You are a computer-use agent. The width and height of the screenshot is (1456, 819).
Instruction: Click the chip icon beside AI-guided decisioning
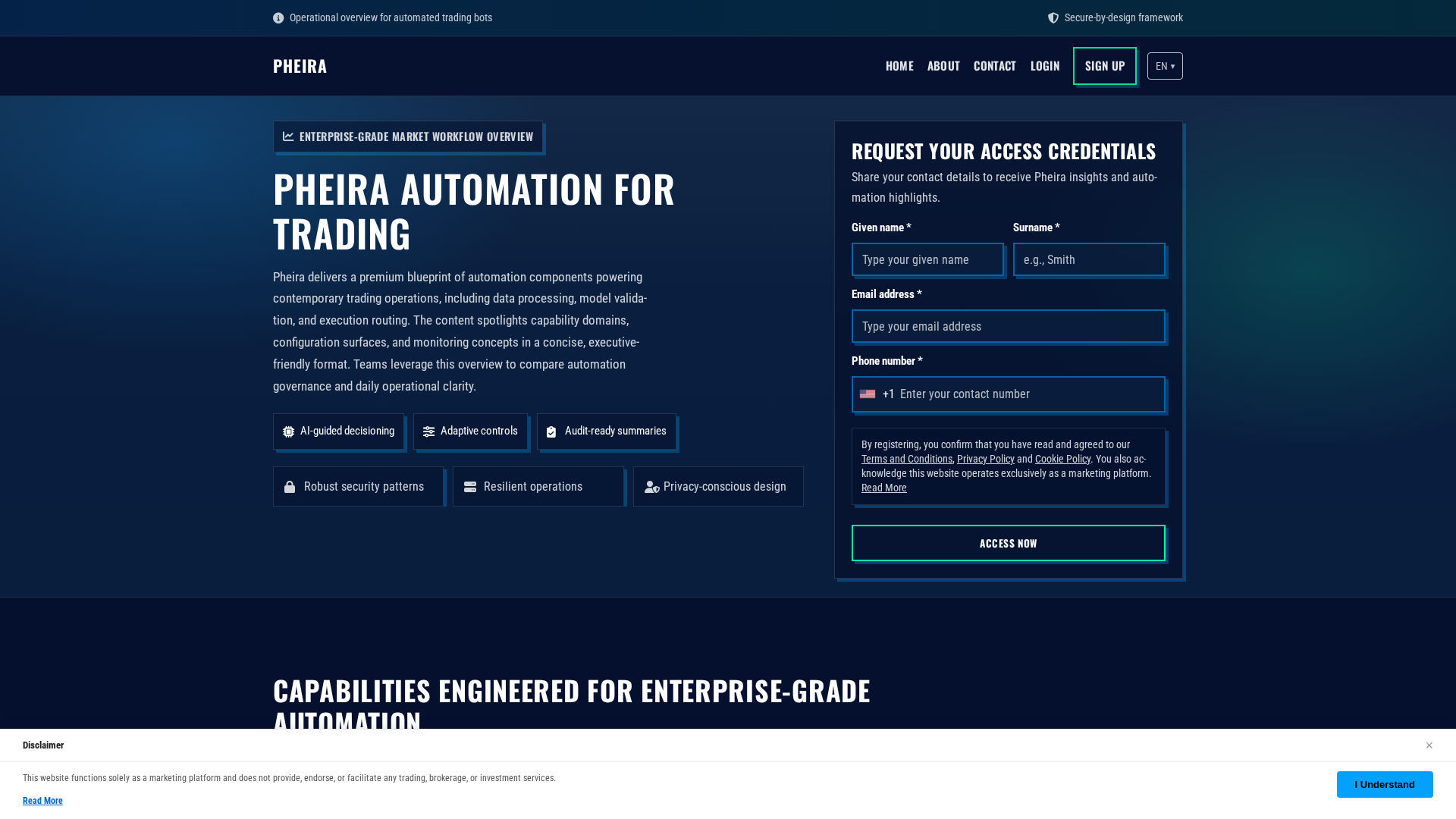(x=288, y=431)
